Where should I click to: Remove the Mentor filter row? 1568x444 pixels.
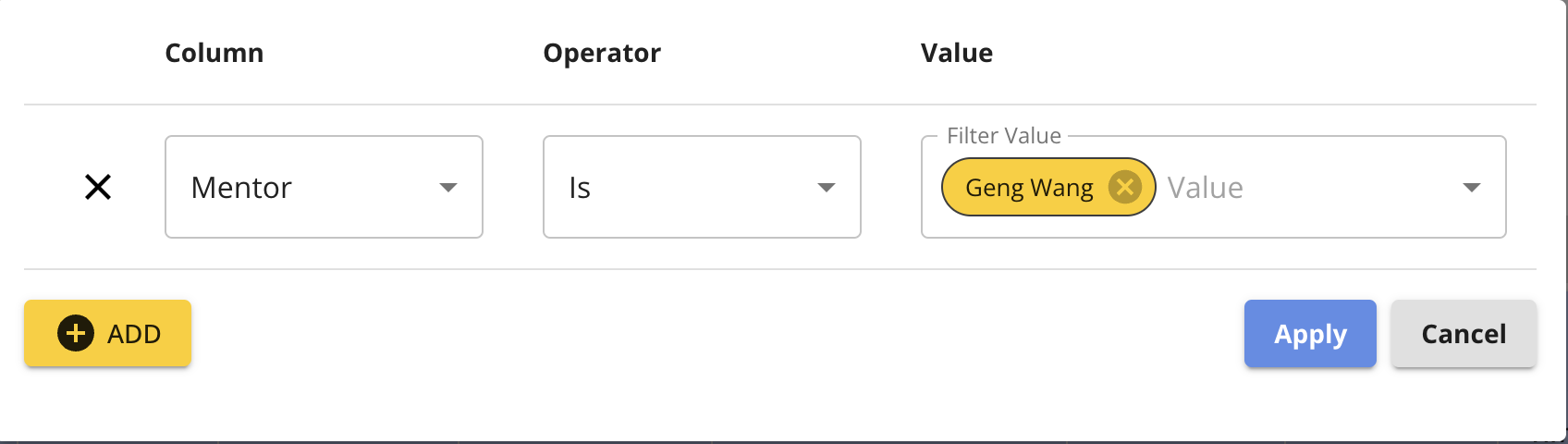[98, 187]
